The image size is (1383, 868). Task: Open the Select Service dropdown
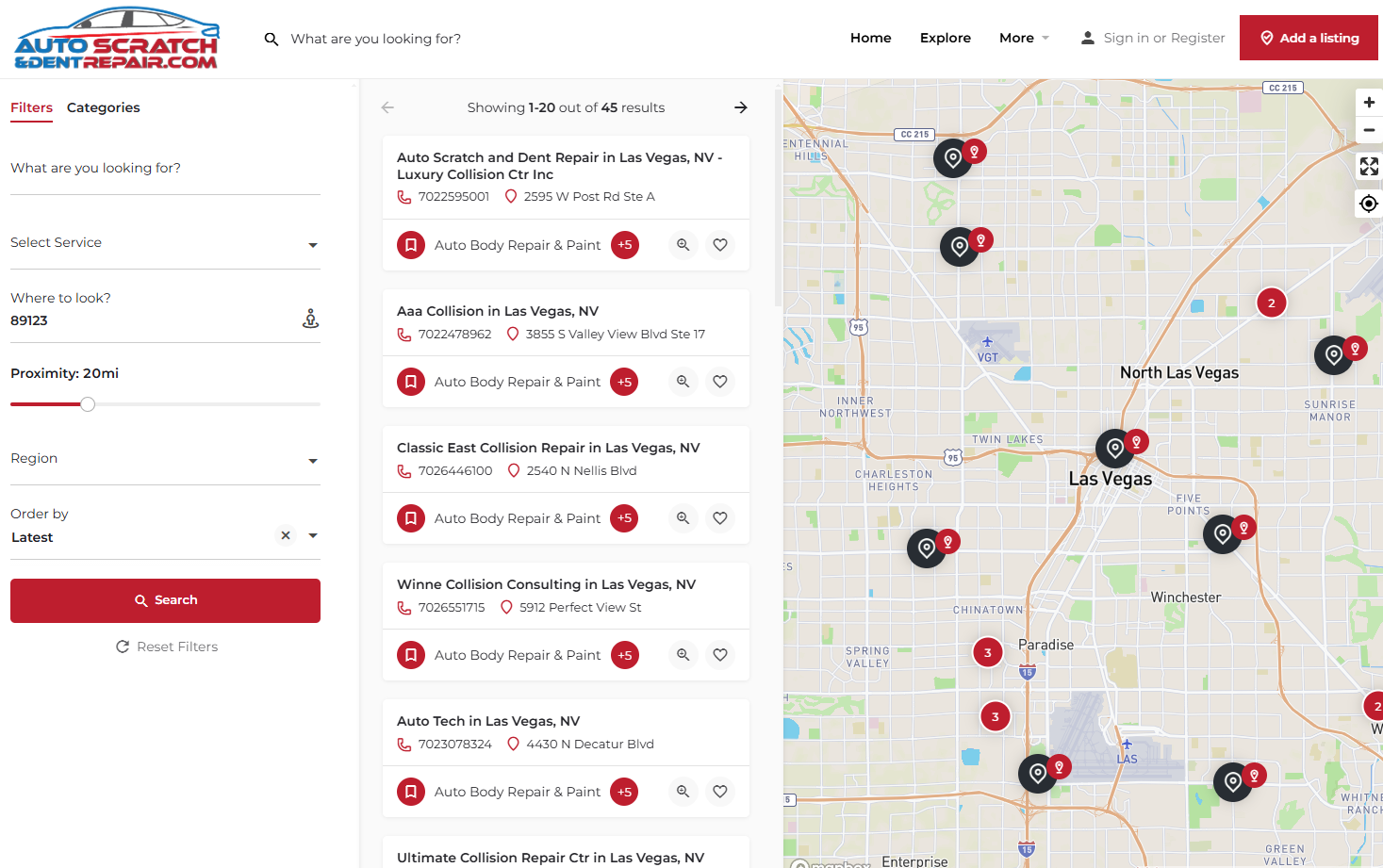165,243
